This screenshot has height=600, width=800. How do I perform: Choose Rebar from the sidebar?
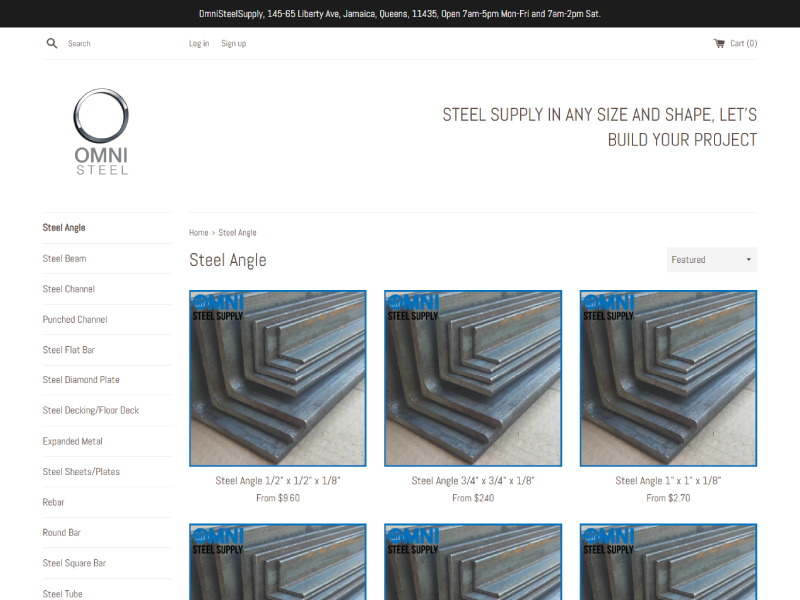53,502
